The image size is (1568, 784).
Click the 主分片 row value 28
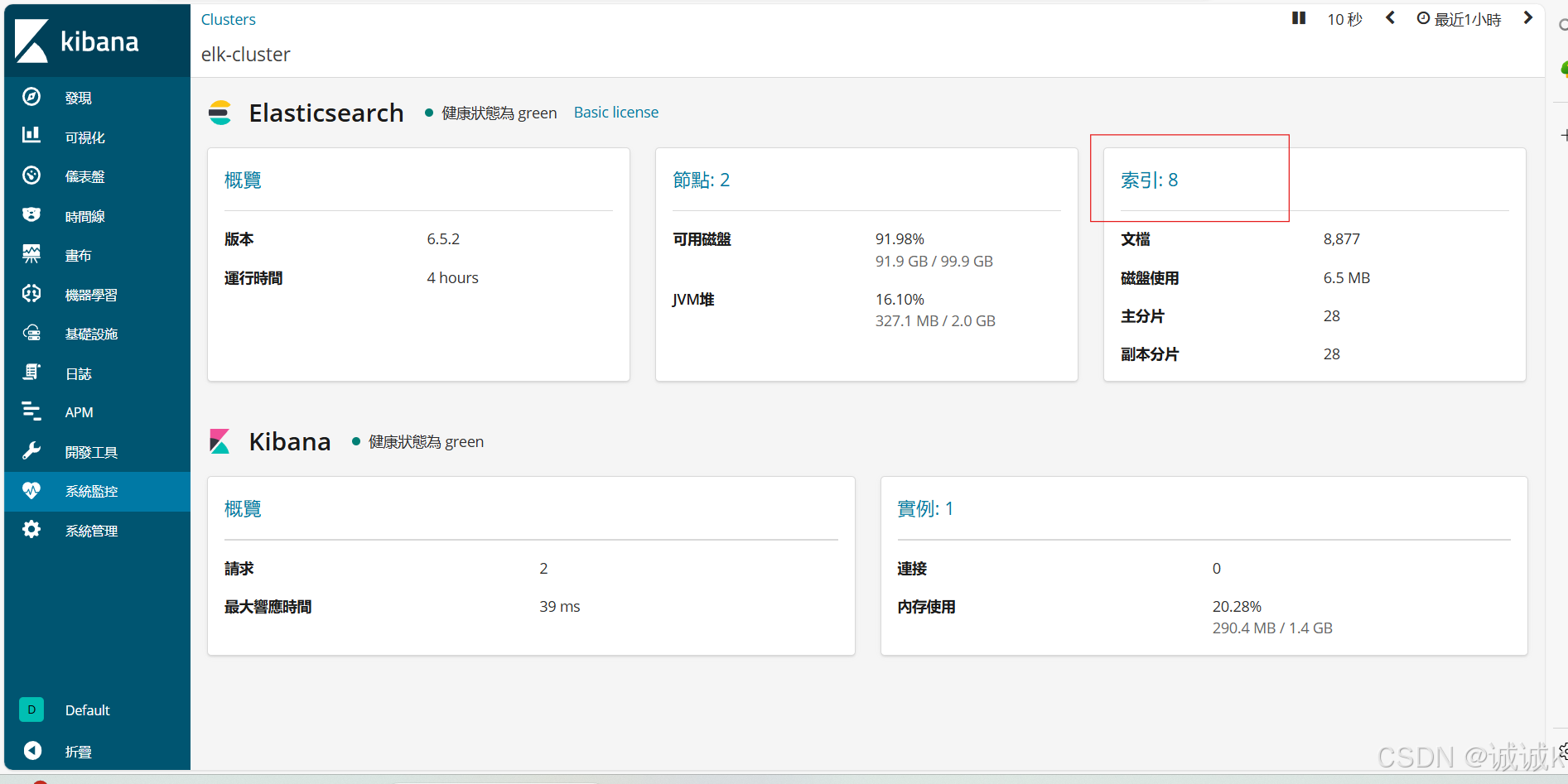[1331, 316]
